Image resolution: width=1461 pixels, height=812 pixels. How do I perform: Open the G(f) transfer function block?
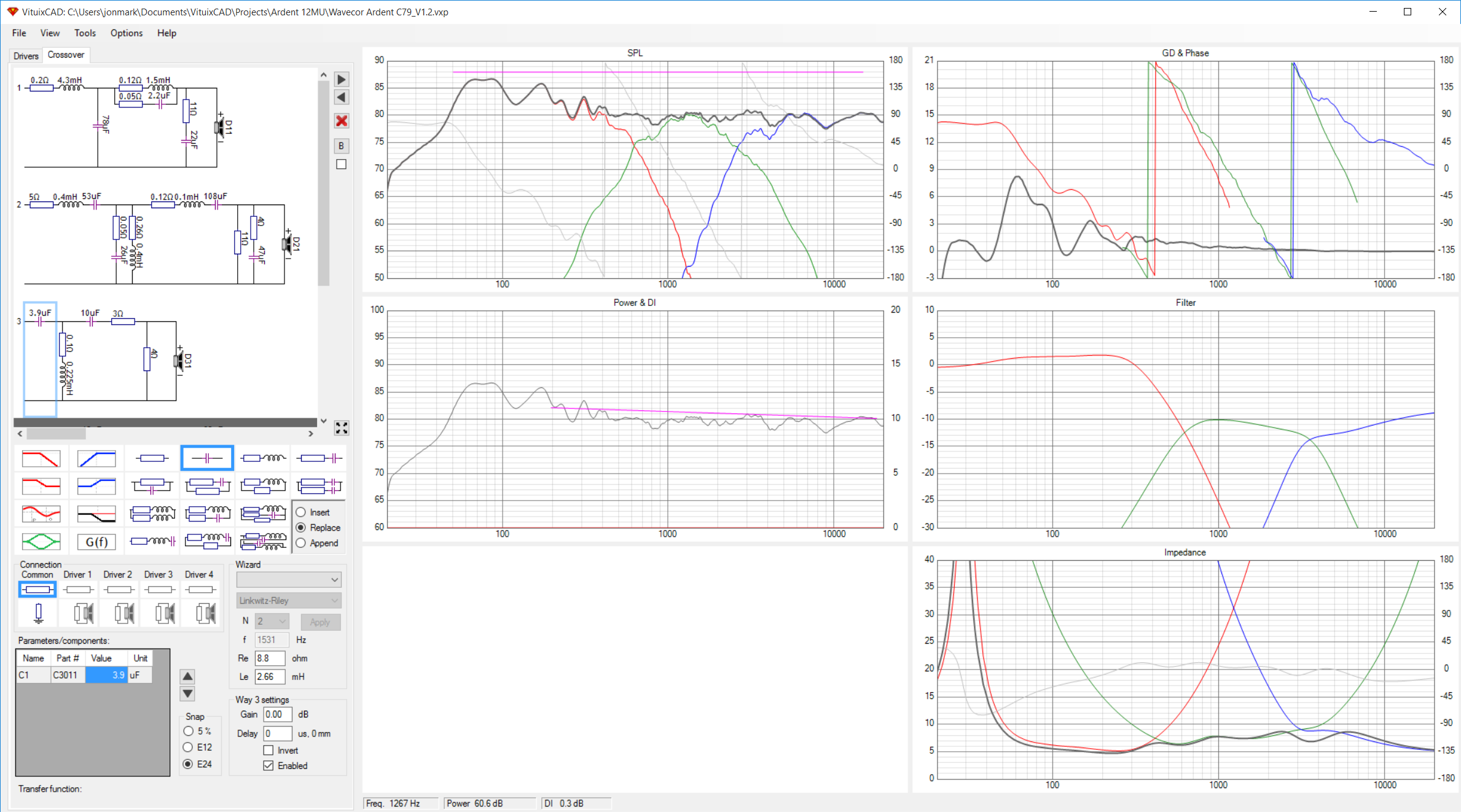tap(96, 541)
